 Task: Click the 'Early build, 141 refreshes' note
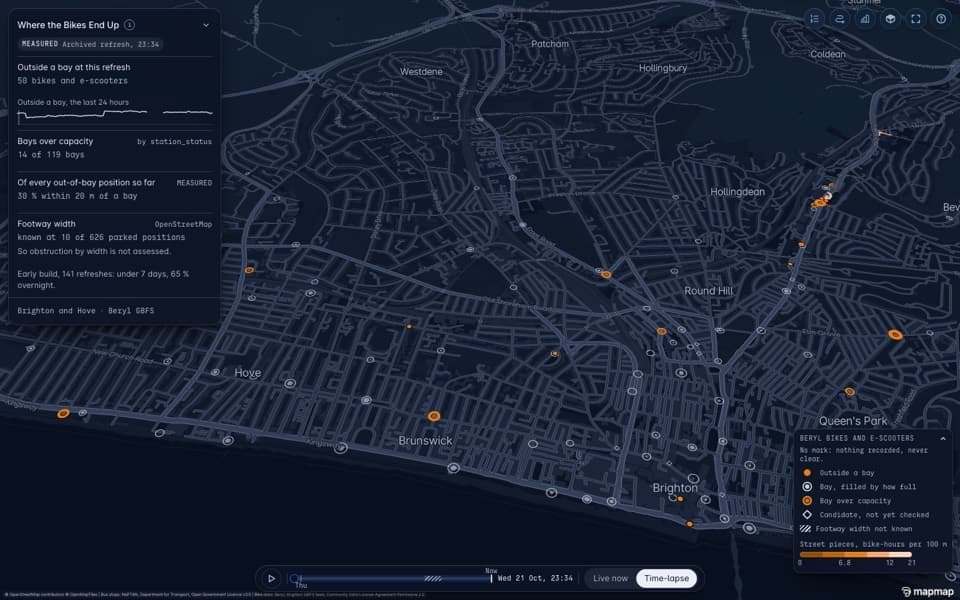(103, 279)
